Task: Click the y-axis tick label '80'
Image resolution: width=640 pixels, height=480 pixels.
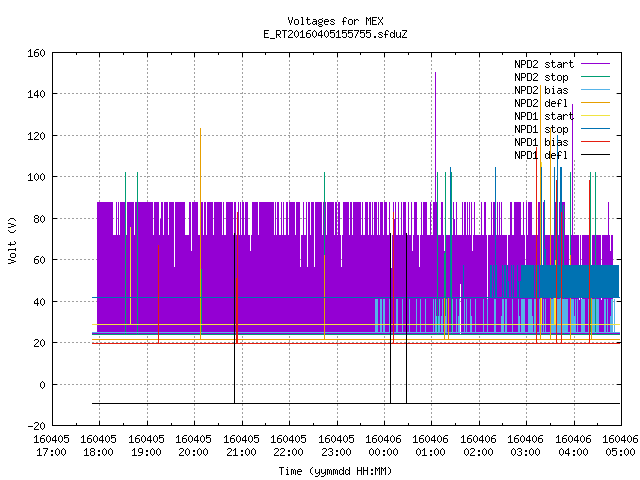Action: 39,219
